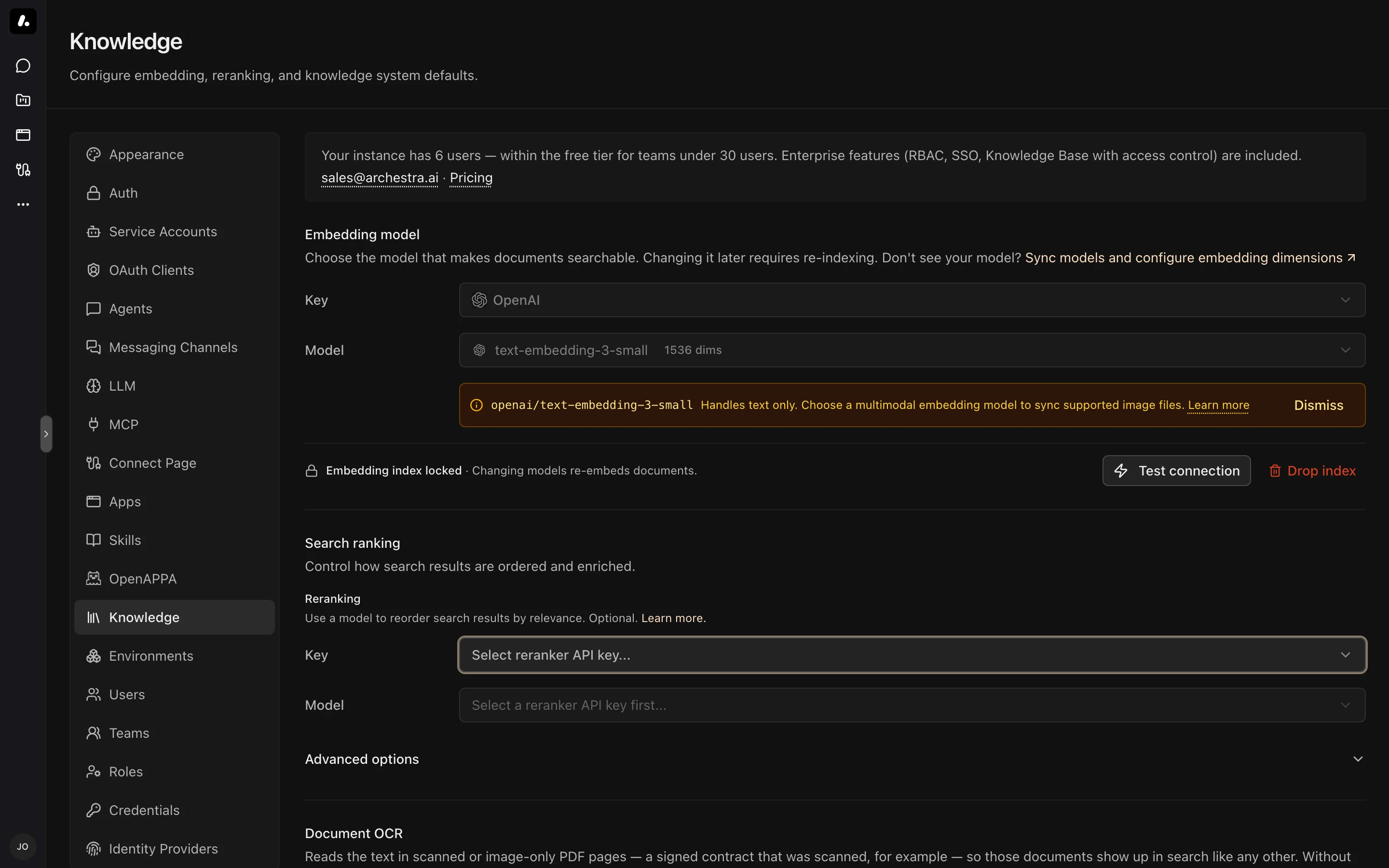The image size is (1389, 868).
Task: Click the Identity Providers fingerprint icon
Action: 94,849
